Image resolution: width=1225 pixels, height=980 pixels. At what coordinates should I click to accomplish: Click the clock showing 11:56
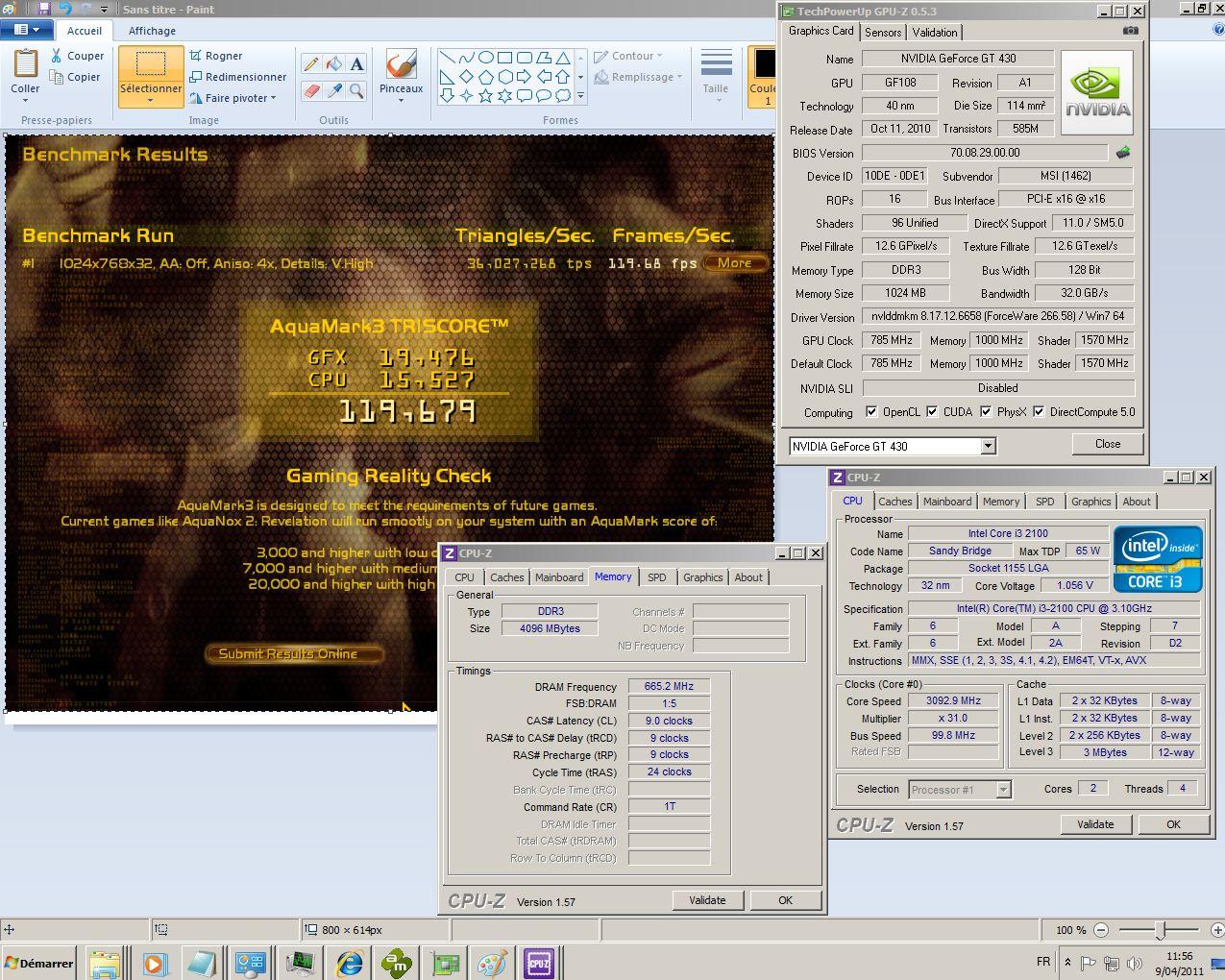[x=1180, y=956]
